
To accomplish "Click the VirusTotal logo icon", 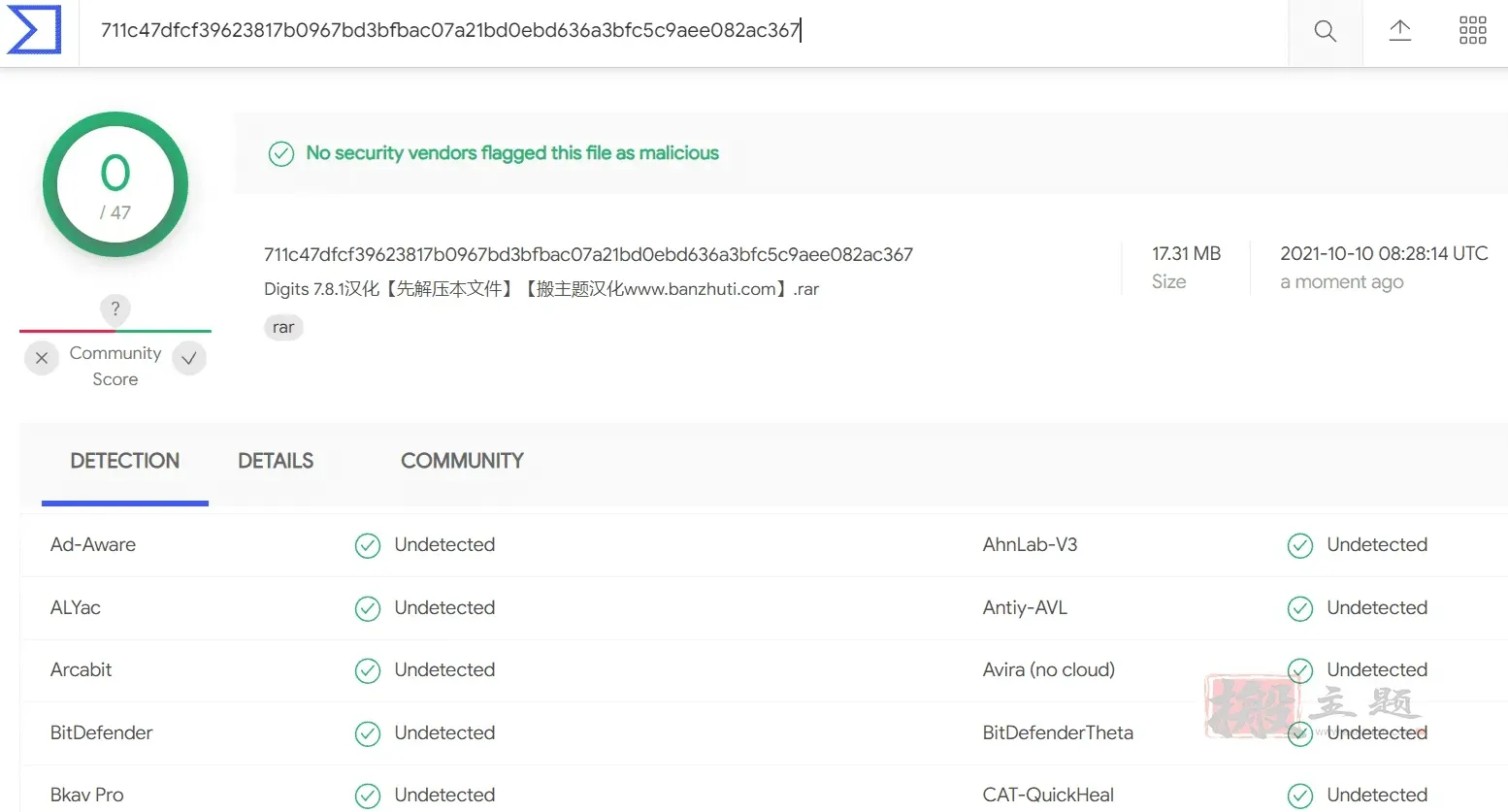I will [x=34, y=29].
